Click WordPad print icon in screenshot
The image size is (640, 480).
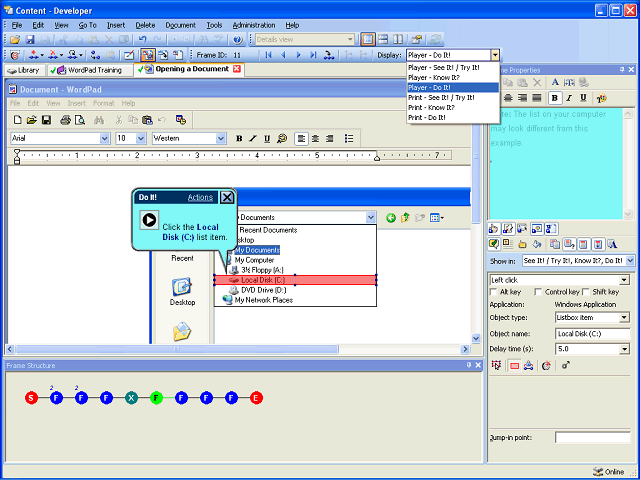click(x=65, y=120)
